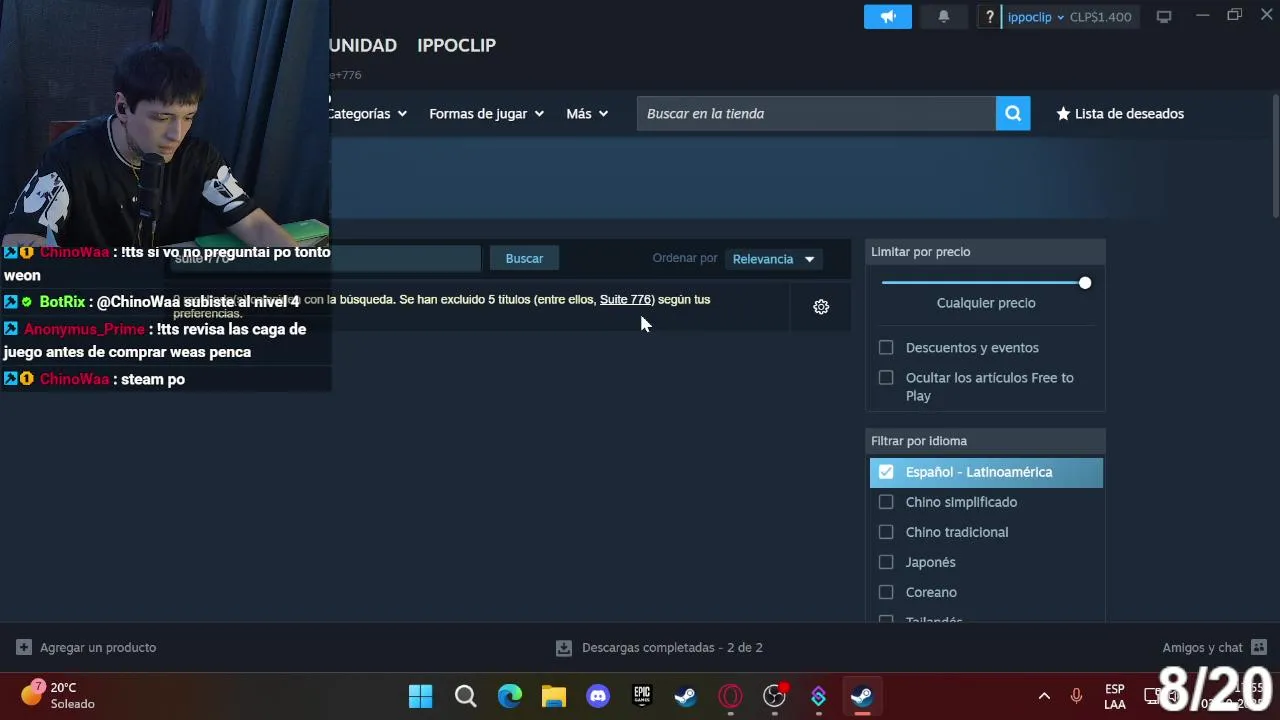The image size is (1280, 720).
Task: Open Lista de deseados wishlist
Action: [x=1120, y=114]
